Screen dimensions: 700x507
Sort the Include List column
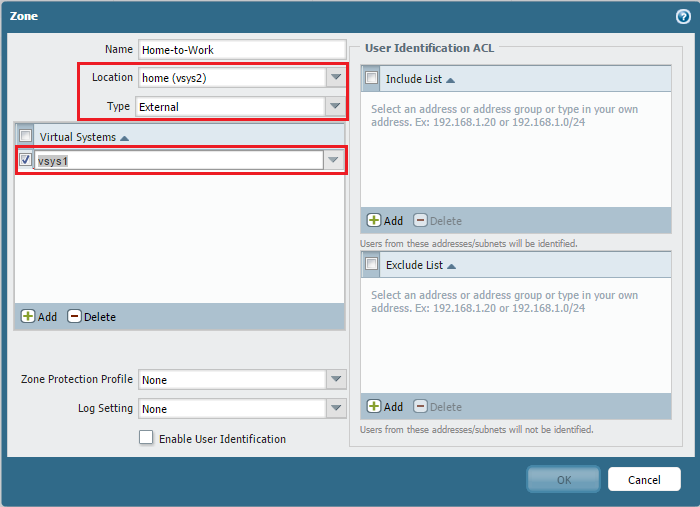[x=420, y=79]
